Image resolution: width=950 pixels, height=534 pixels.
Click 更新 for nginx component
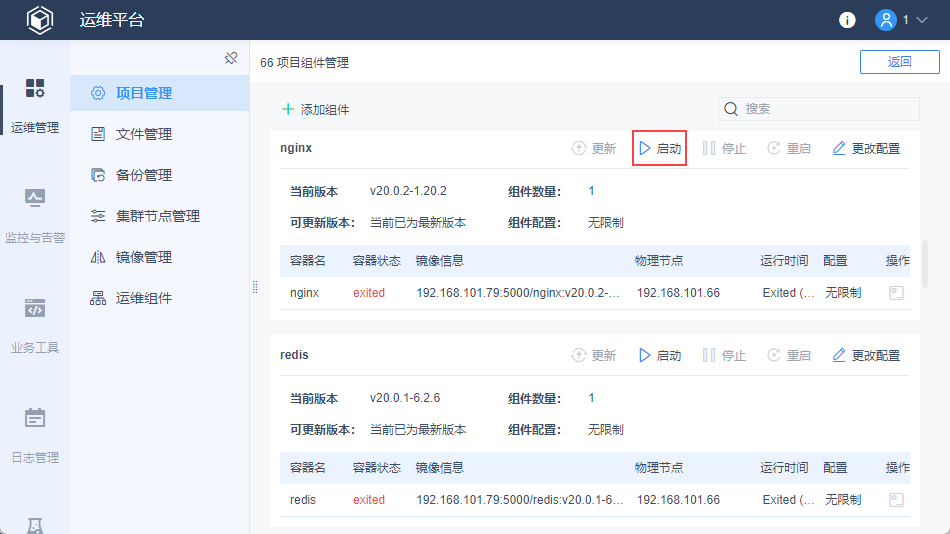[594, 149]
